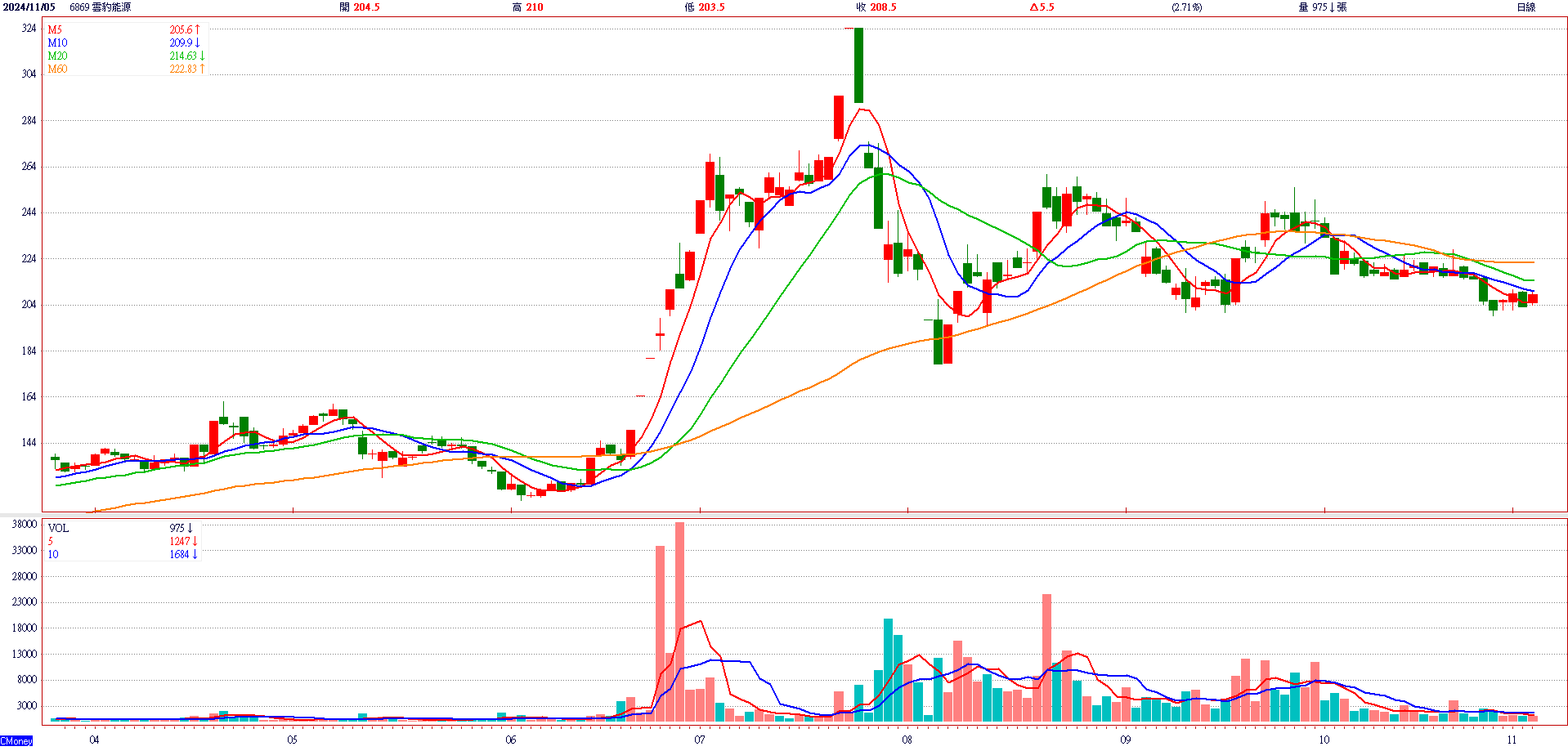Select the 10-day volume average label
Screen dimensions: 1568x751
(x=53, y=554)
